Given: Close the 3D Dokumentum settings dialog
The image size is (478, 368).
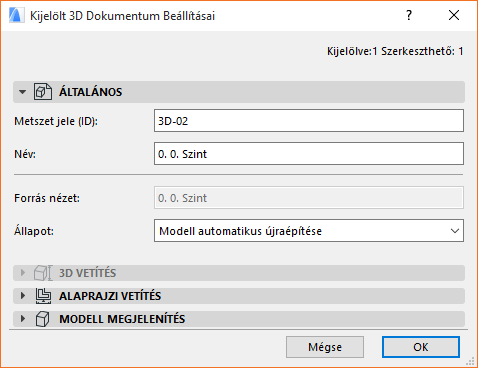Looking at the screenshot, I should click(454, 15).
